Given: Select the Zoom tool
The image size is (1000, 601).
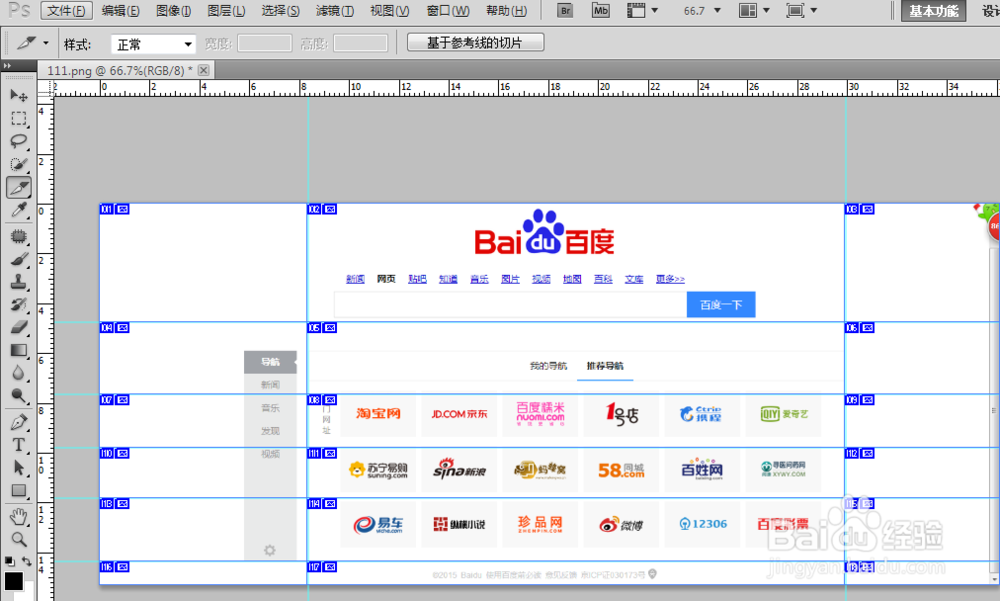Looking at the screenshot, I should (x=18, y=539).
